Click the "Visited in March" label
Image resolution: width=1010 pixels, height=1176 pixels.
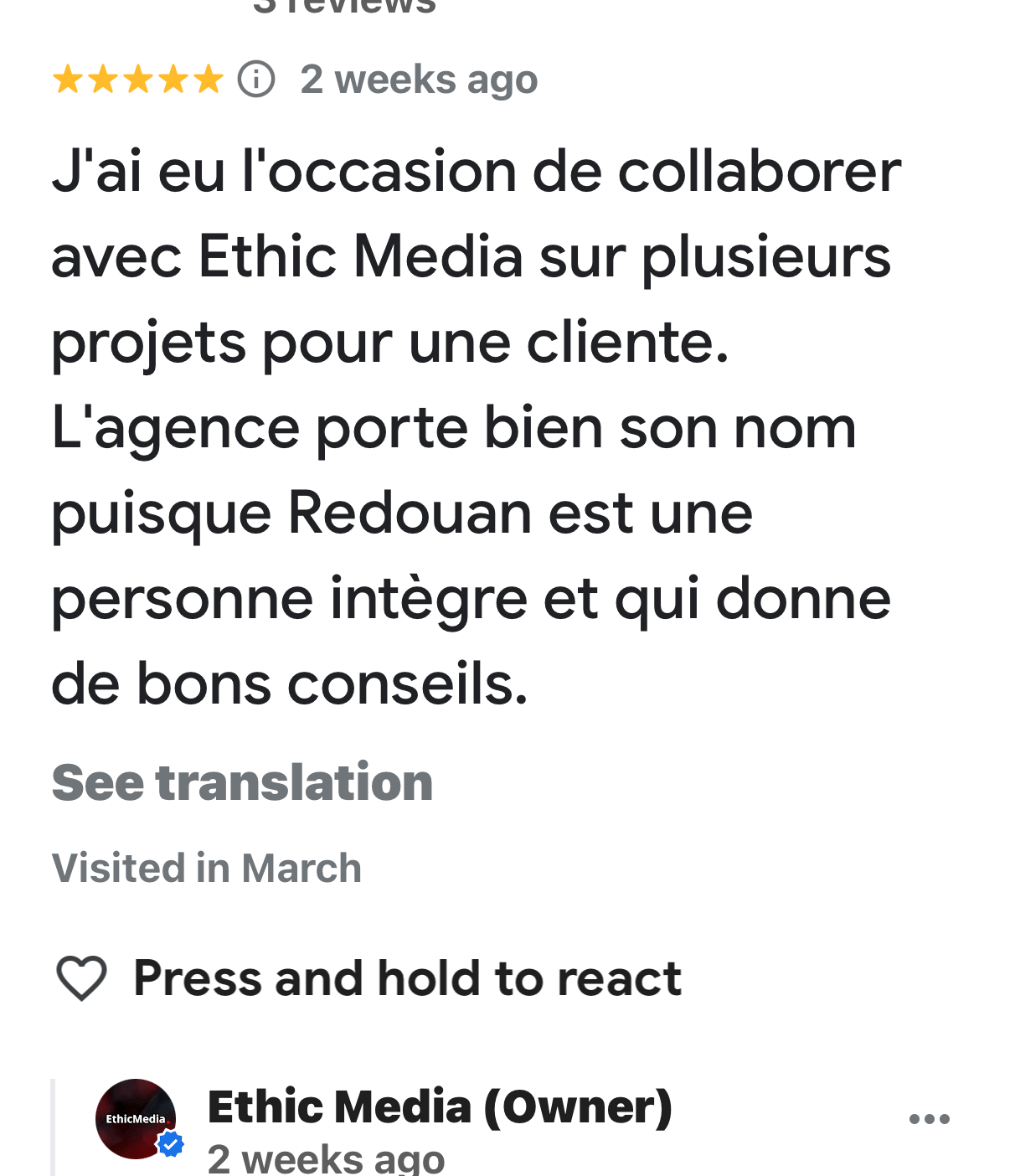coord(206,868)
